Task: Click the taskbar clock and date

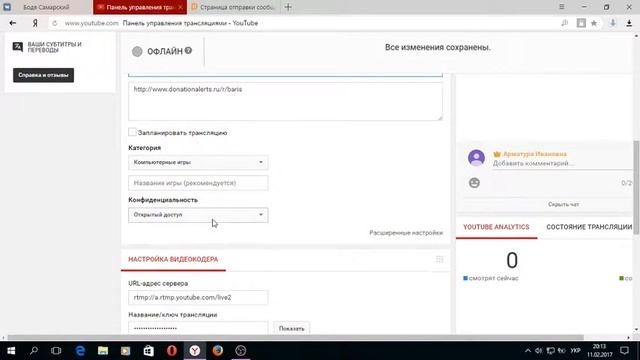Action: (600, 351)
